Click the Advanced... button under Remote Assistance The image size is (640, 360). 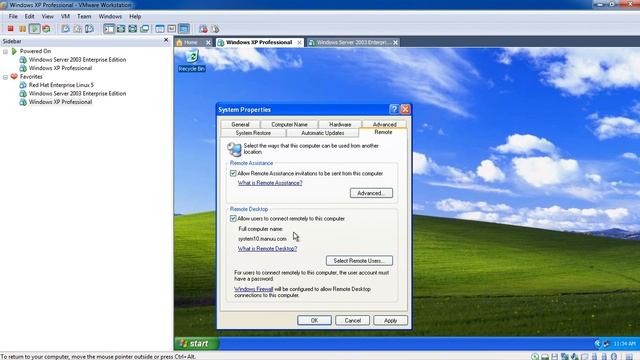pyautogui.click(x=371, y=193)
